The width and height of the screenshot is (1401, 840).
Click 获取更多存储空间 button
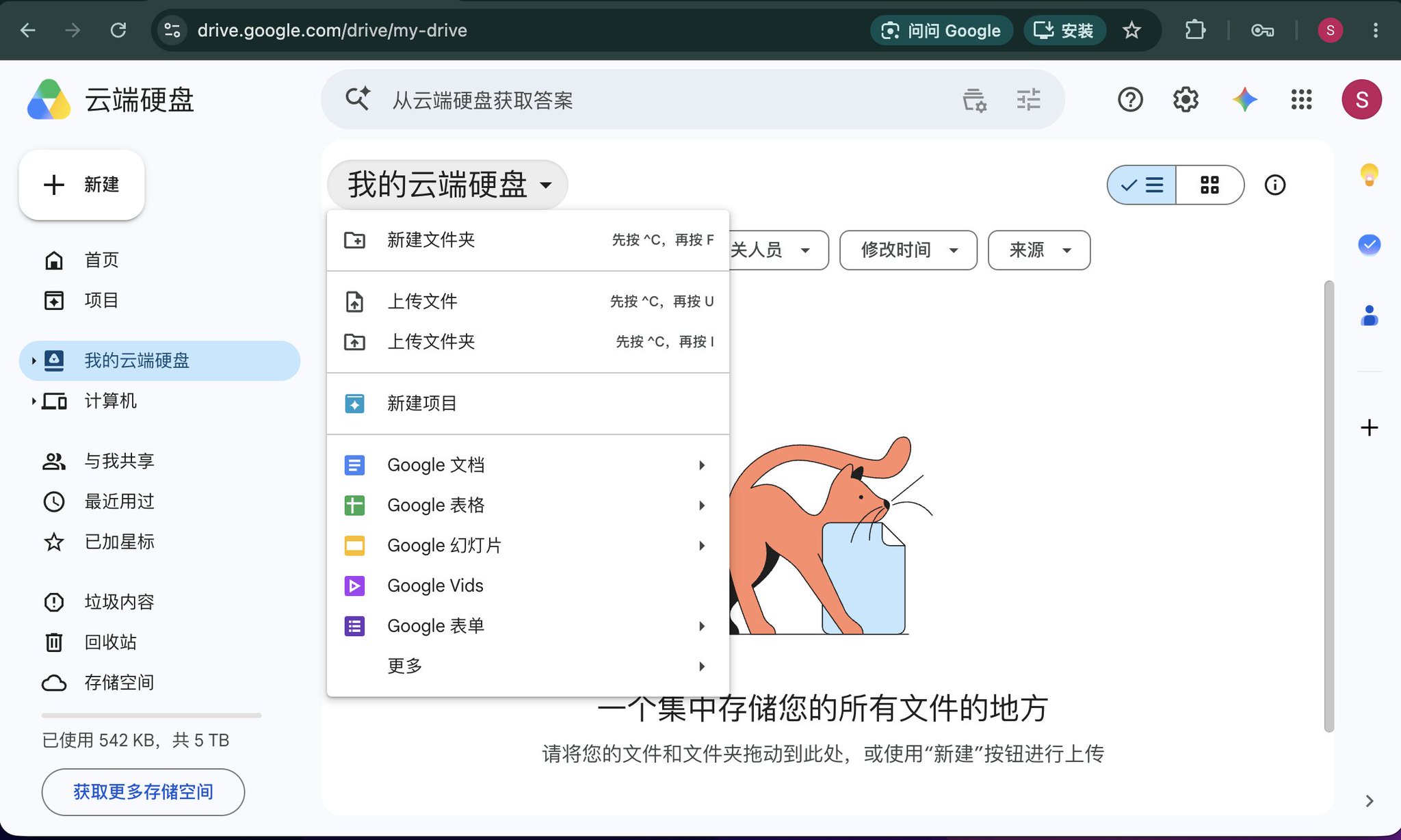click(x=143, y=792)
